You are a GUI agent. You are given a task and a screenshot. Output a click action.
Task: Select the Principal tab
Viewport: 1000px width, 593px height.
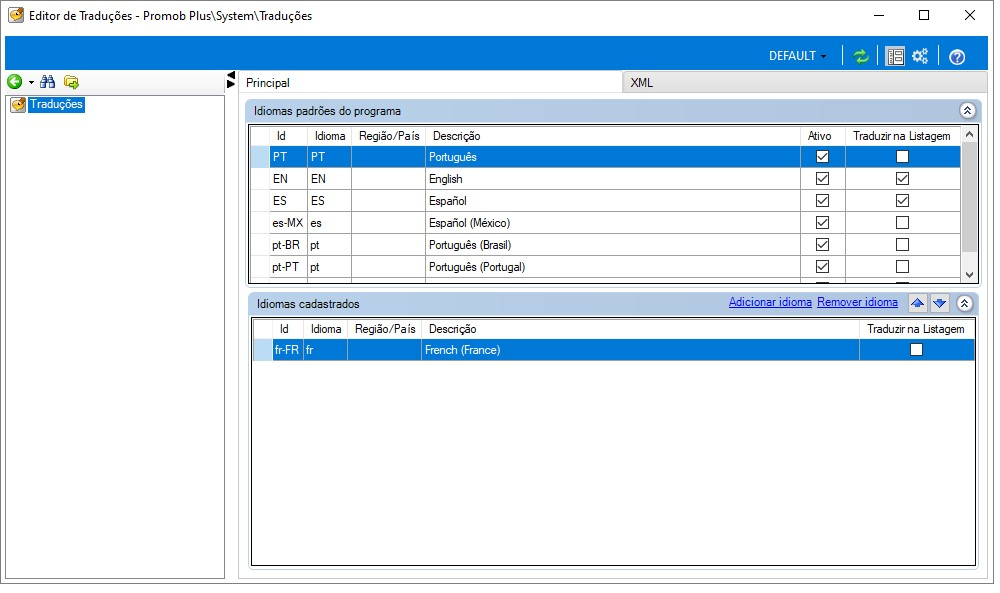coord(268,83)
